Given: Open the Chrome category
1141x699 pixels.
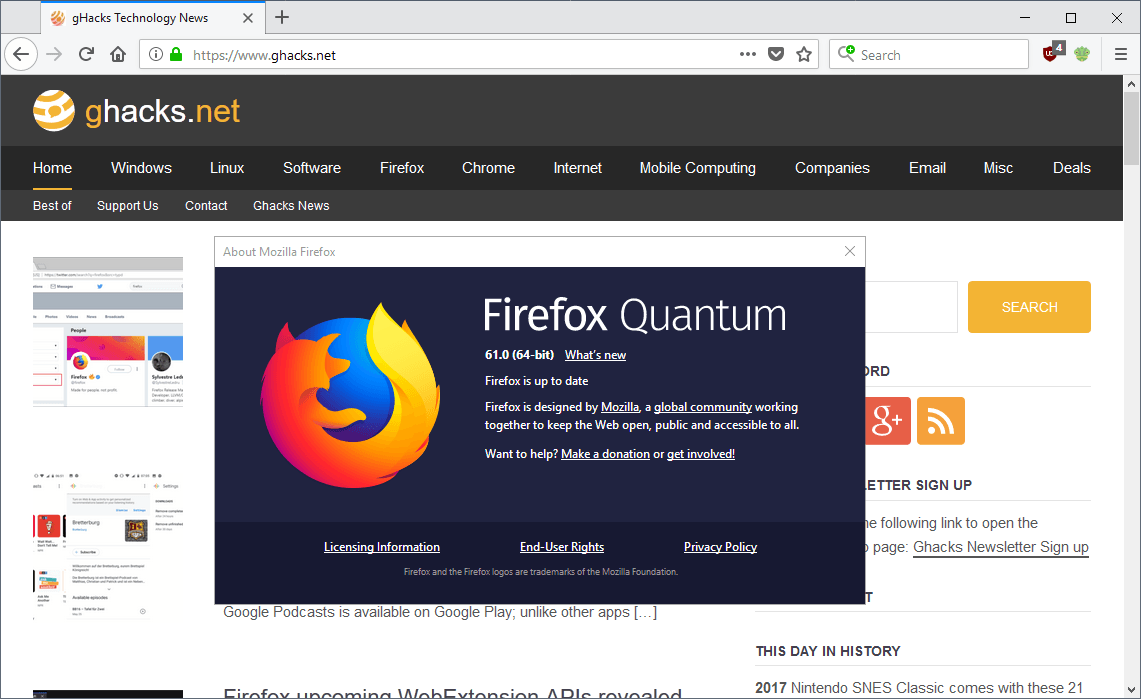Looking at the screenshot, I should tap(488, 168).
